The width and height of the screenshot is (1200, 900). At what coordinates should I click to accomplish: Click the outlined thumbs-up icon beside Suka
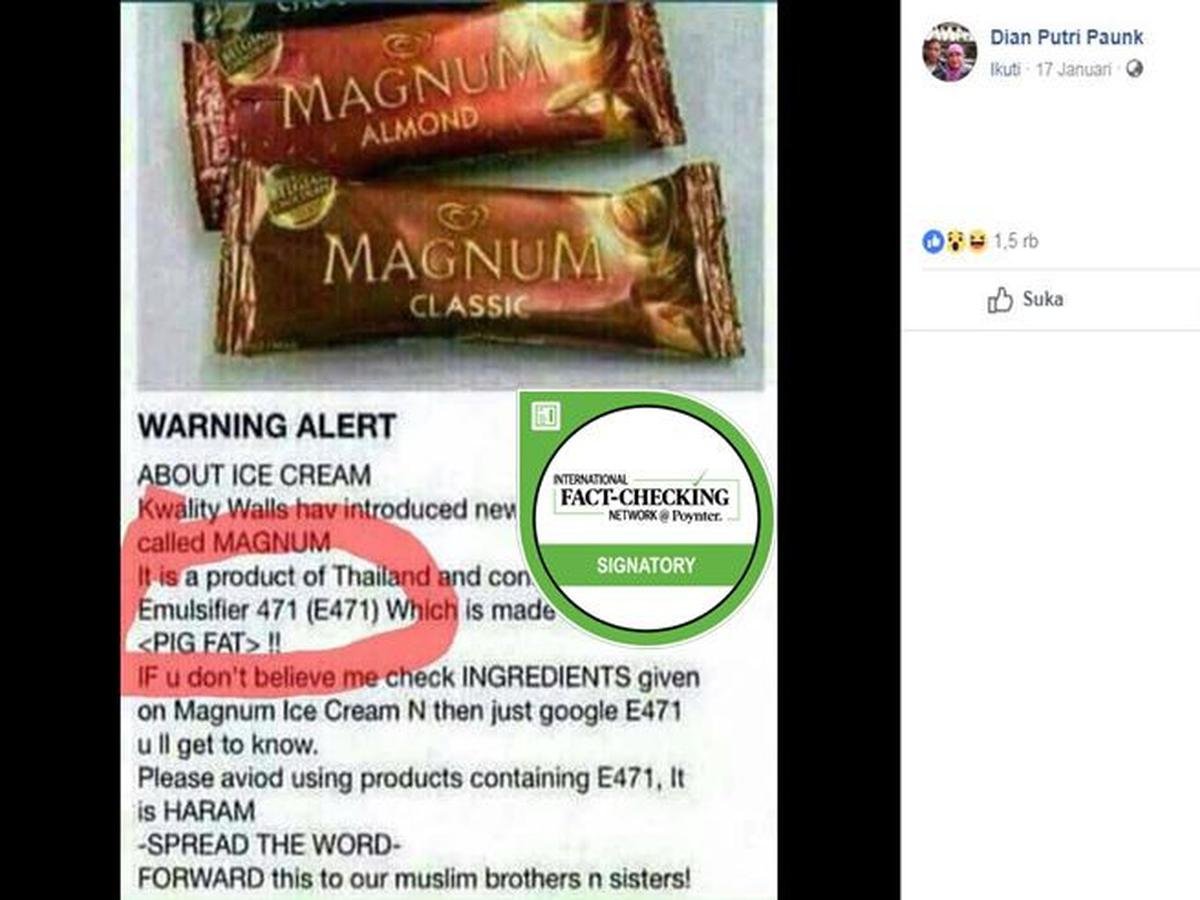[1000, 300]
